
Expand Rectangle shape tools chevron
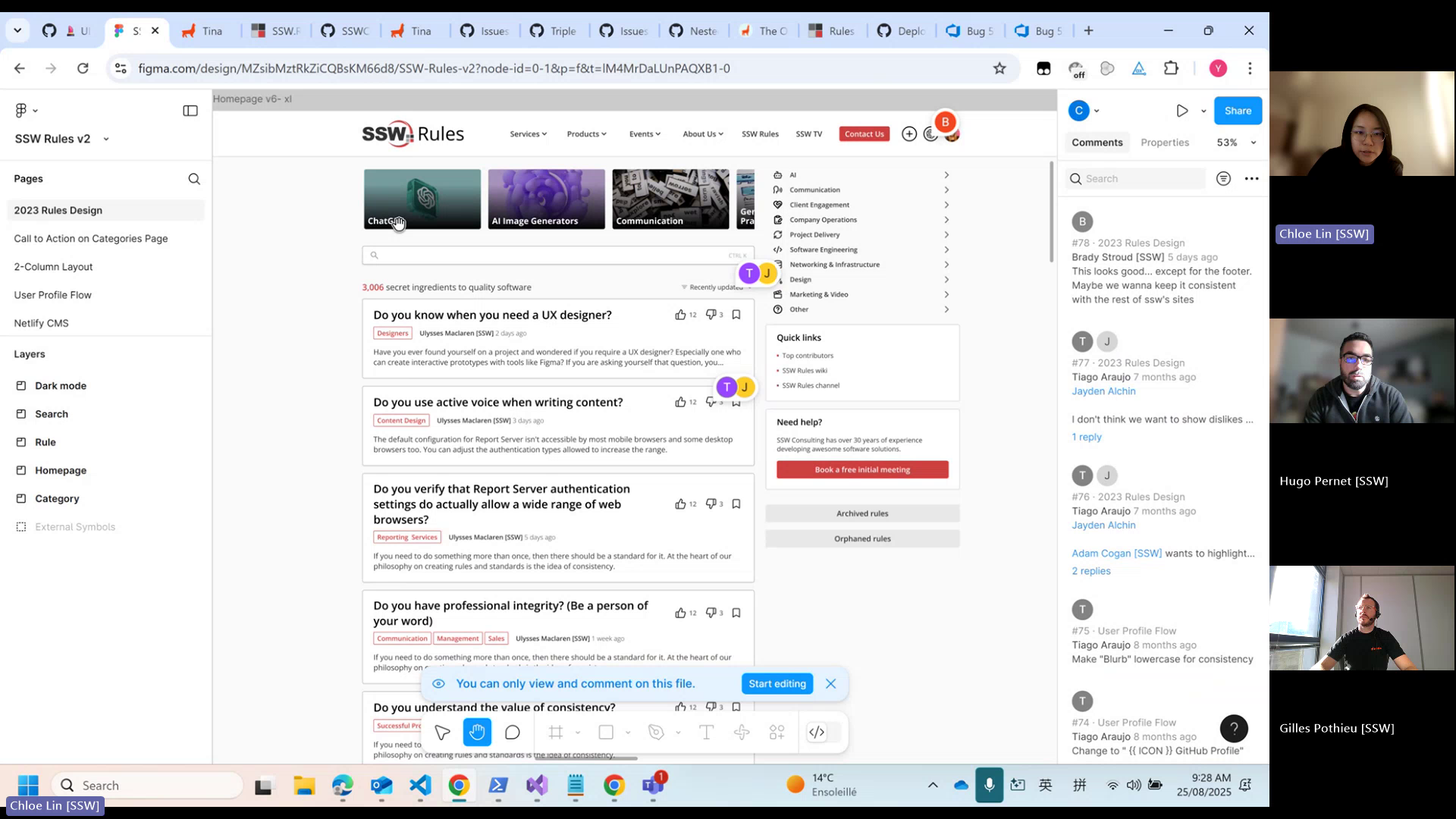(x=628, y=733)
